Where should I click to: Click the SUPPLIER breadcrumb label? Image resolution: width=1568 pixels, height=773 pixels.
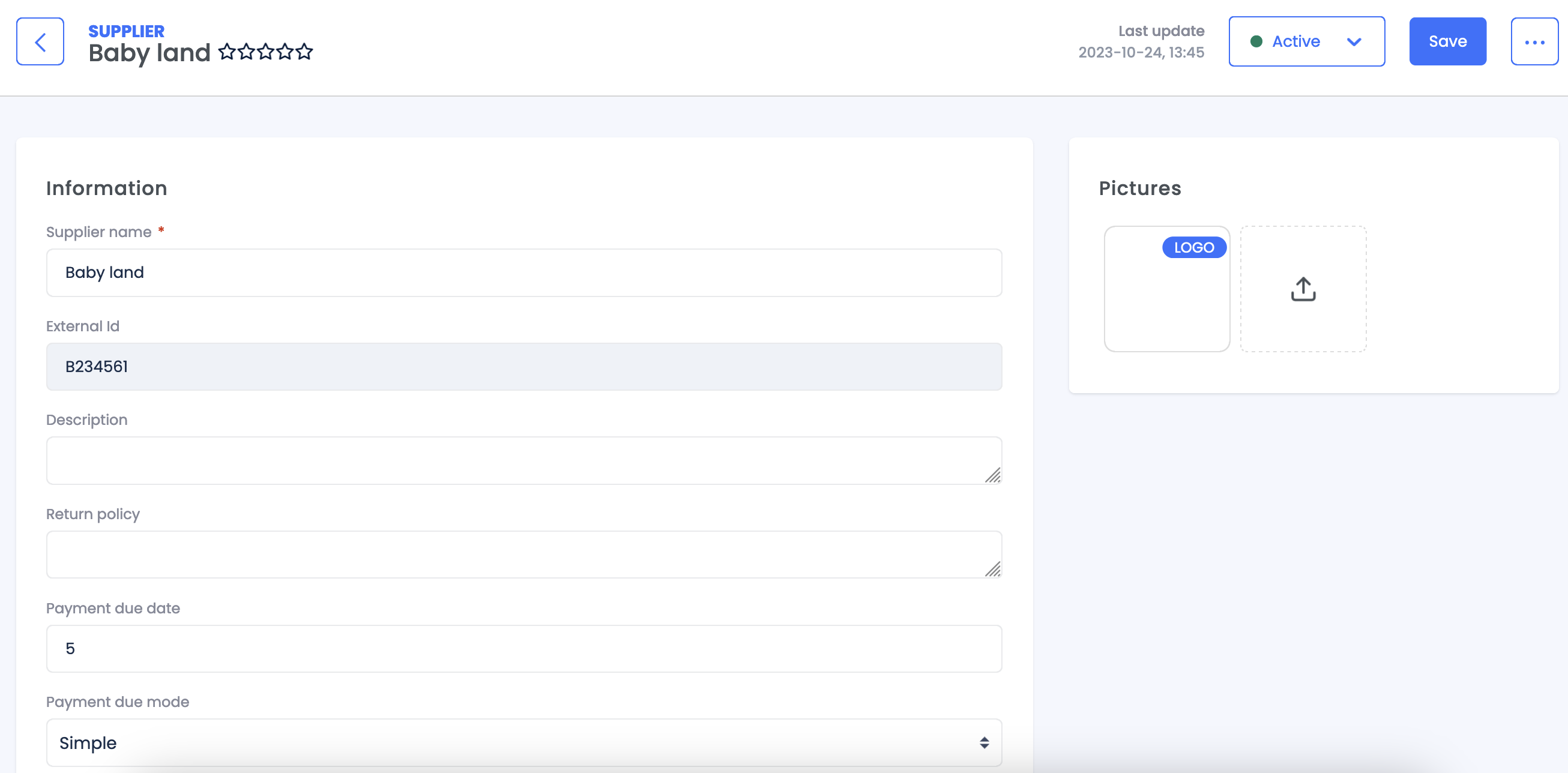(x=126, y=31)
